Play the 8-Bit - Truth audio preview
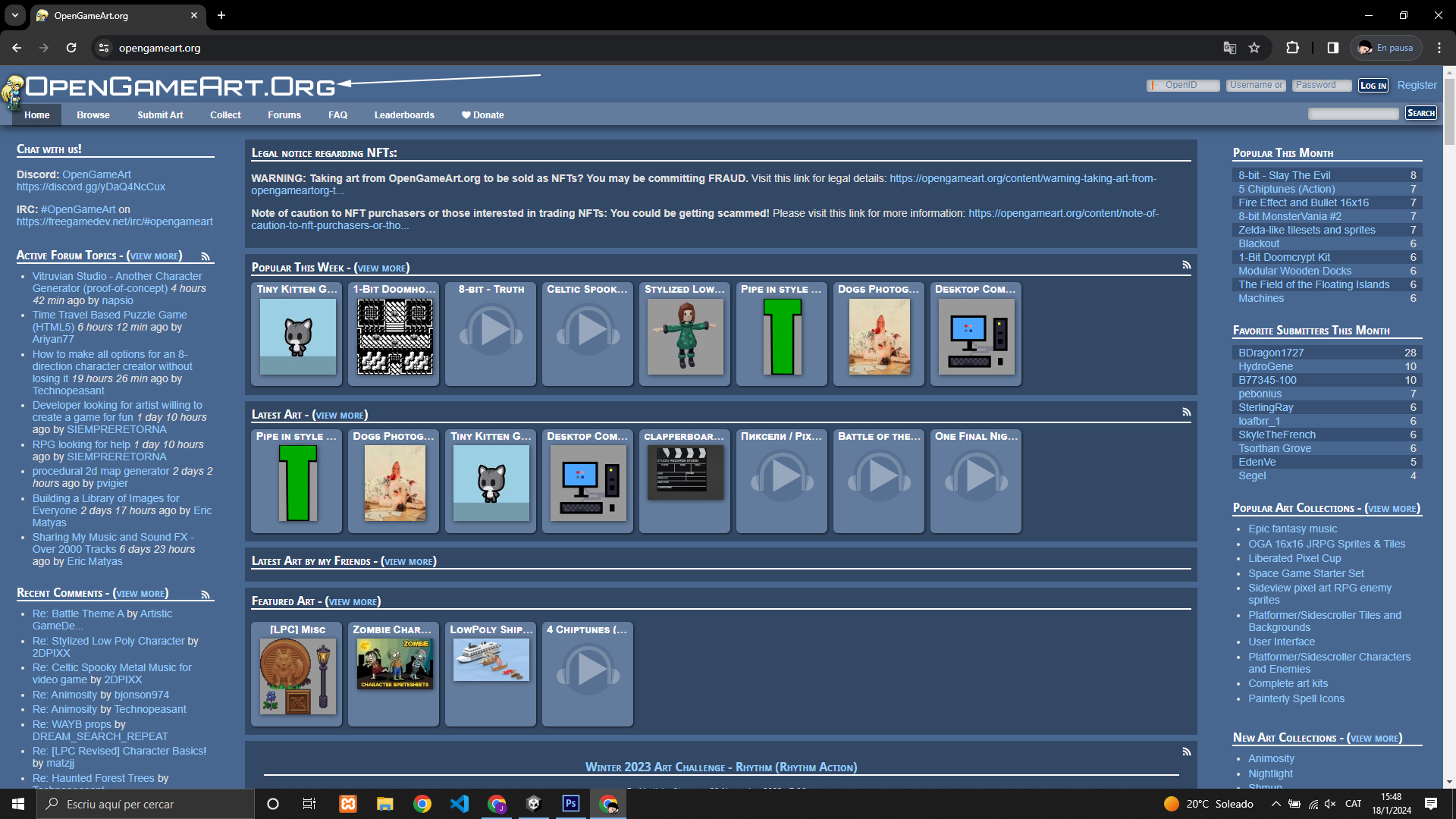The image size is (1456, 819). point(491,331)
